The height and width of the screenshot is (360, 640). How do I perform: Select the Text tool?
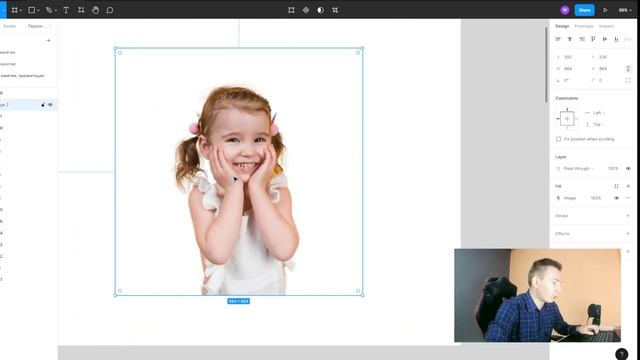[x=66, y=10]
